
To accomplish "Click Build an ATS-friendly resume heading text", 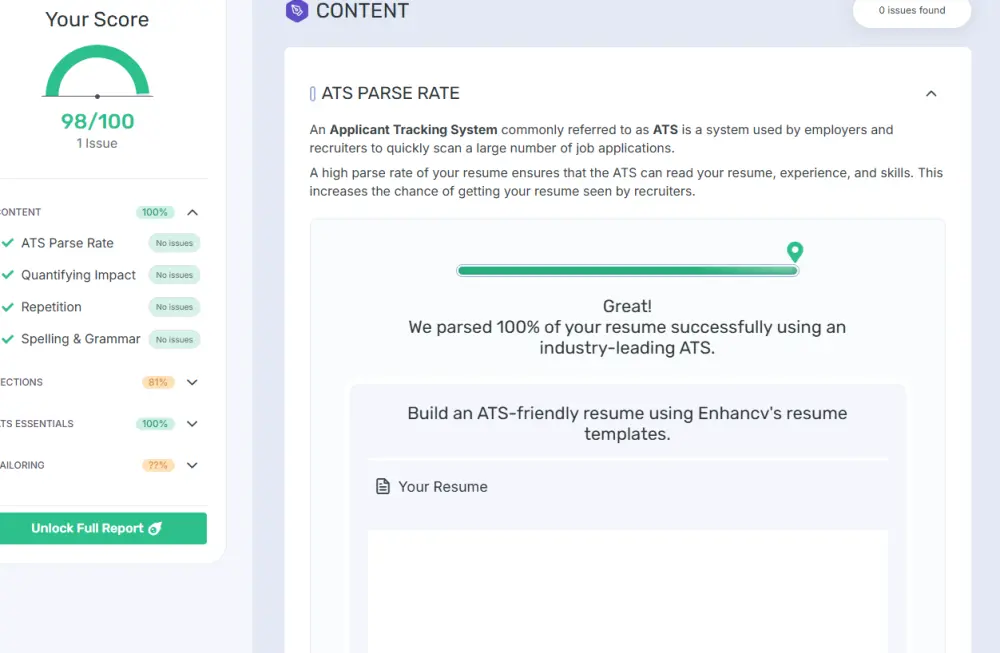I will [628, 423].
